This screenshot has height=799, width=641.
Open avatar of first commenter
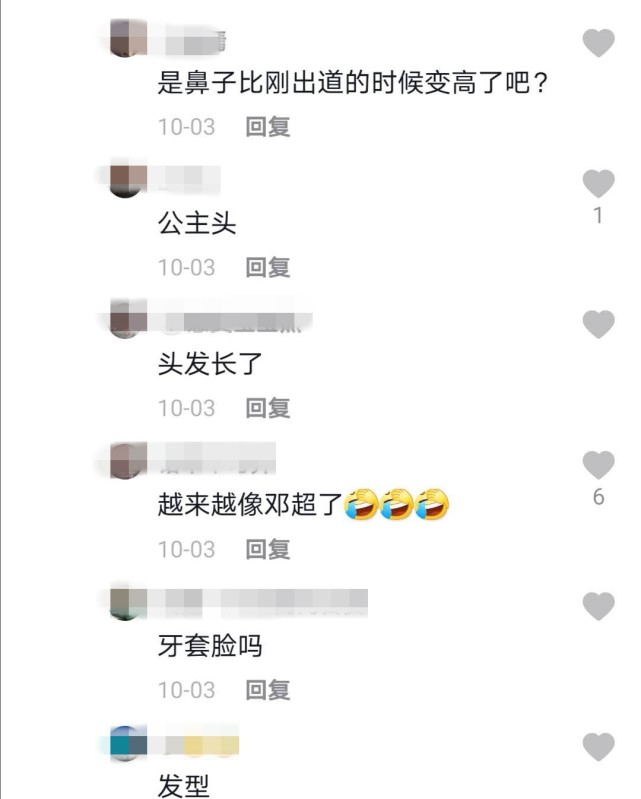point(128,38)
